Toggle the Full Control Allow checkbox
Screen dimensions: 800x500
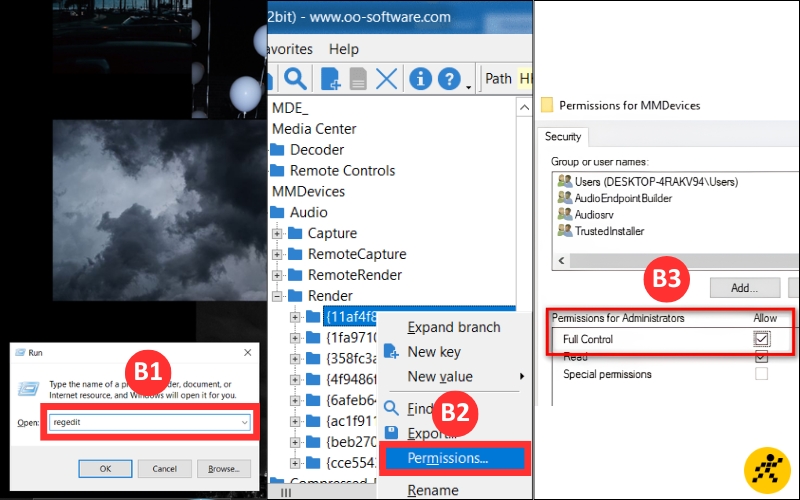[x=761, y=339]
